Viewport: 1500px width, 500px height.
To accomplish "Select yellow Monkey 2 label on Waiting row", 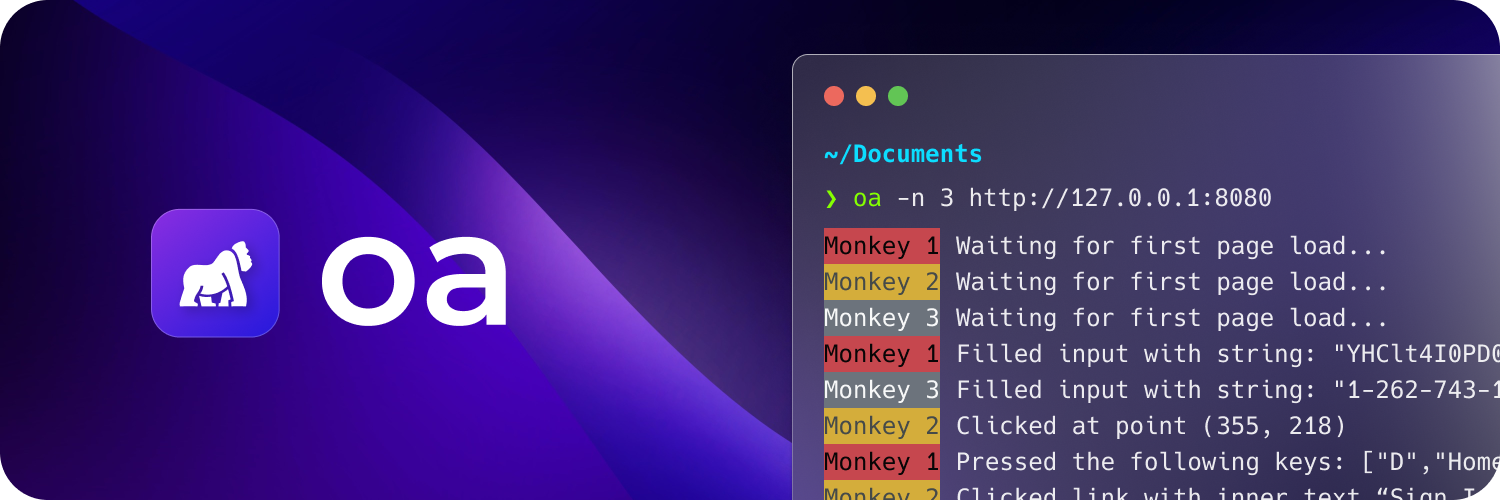I will pyautogui.click(x=882, y=282).
